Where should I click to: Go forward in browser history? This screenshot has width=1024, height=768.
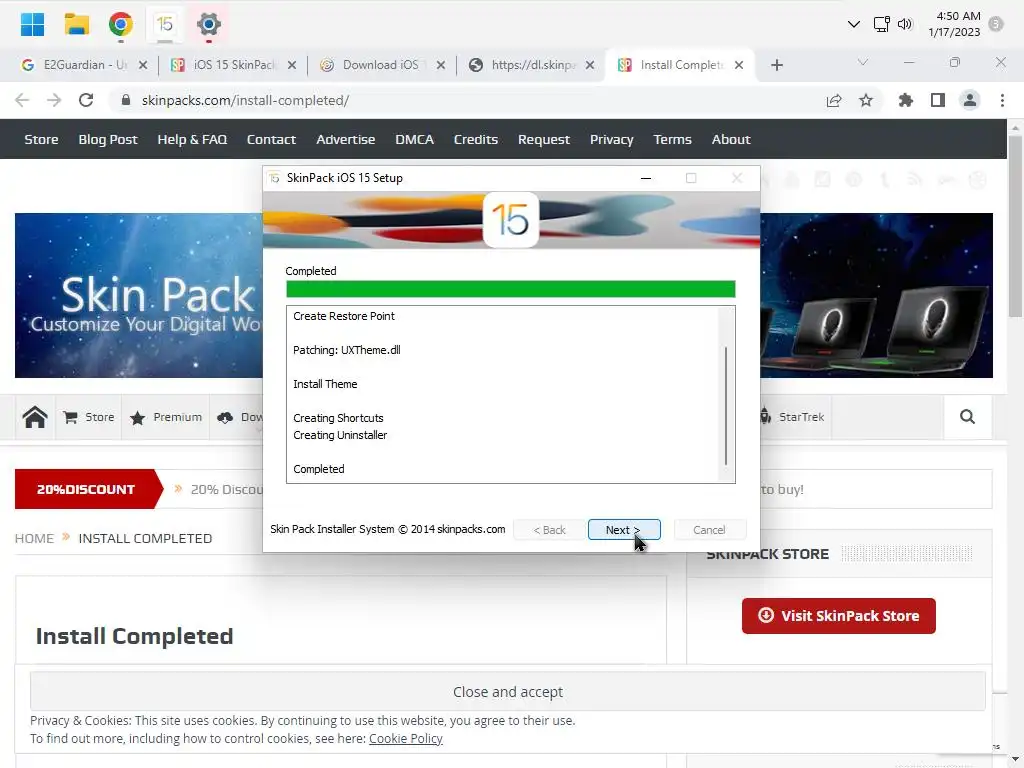tap(54, 101)
